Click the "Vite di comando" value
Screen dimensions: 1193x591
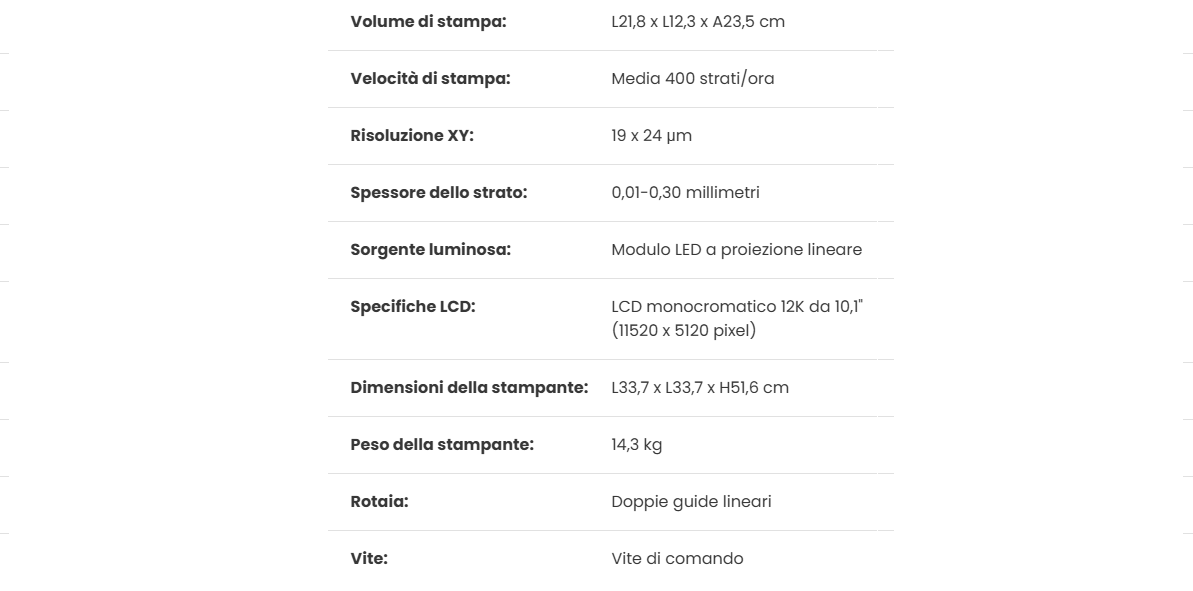point(677,559)
